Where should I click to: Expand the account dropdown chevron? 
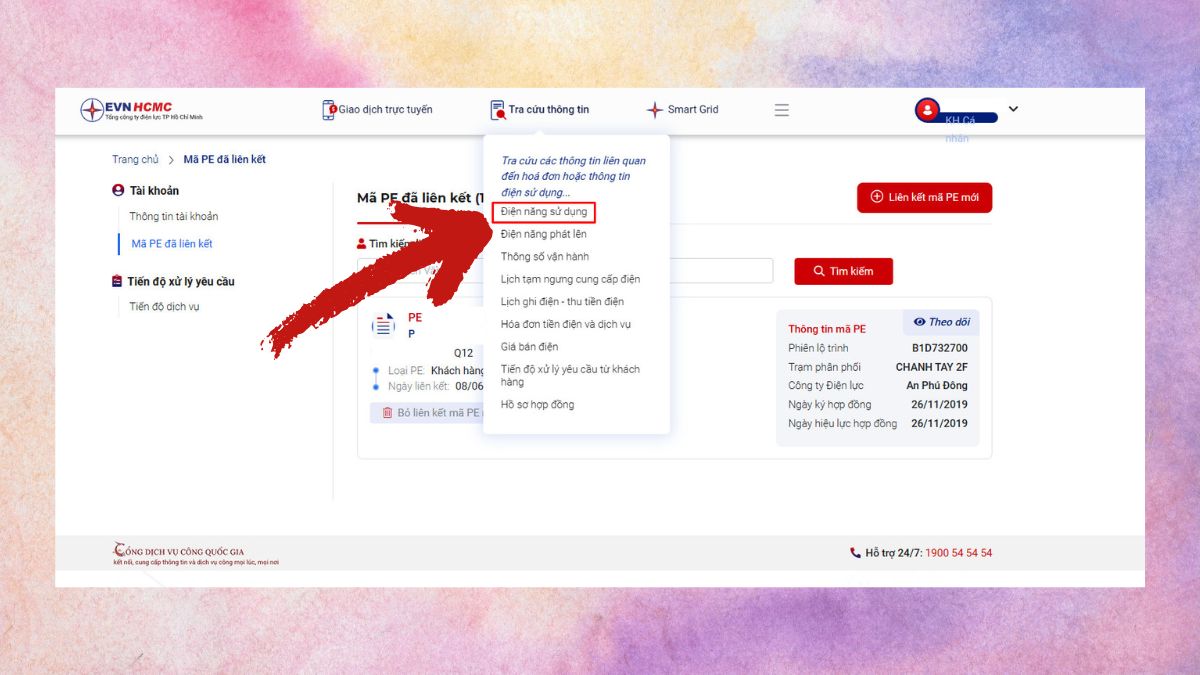[x=1013, y=109]
